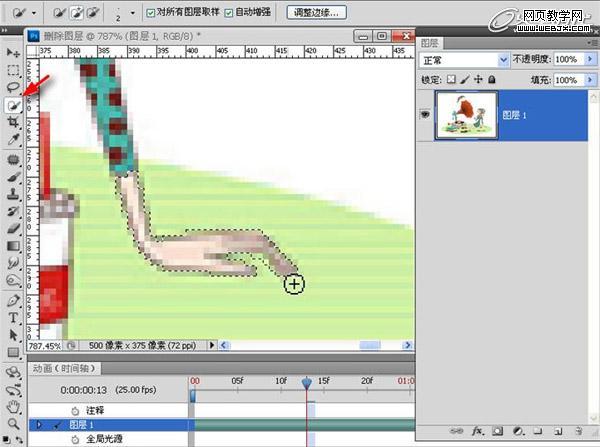The image size is (600, 447).
Task: Select the Horizontal Type tool
Action: click(x=13, y=318)
